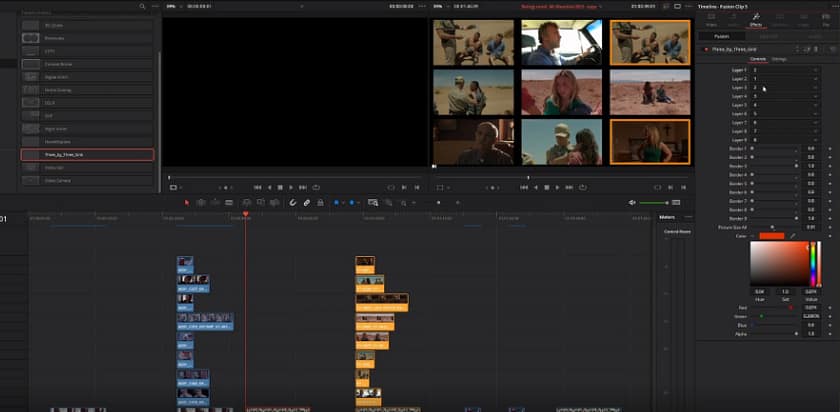Delete the Three_by_Three_Grid effect
This screenshot has width=840, height=412.
(816, 49)
